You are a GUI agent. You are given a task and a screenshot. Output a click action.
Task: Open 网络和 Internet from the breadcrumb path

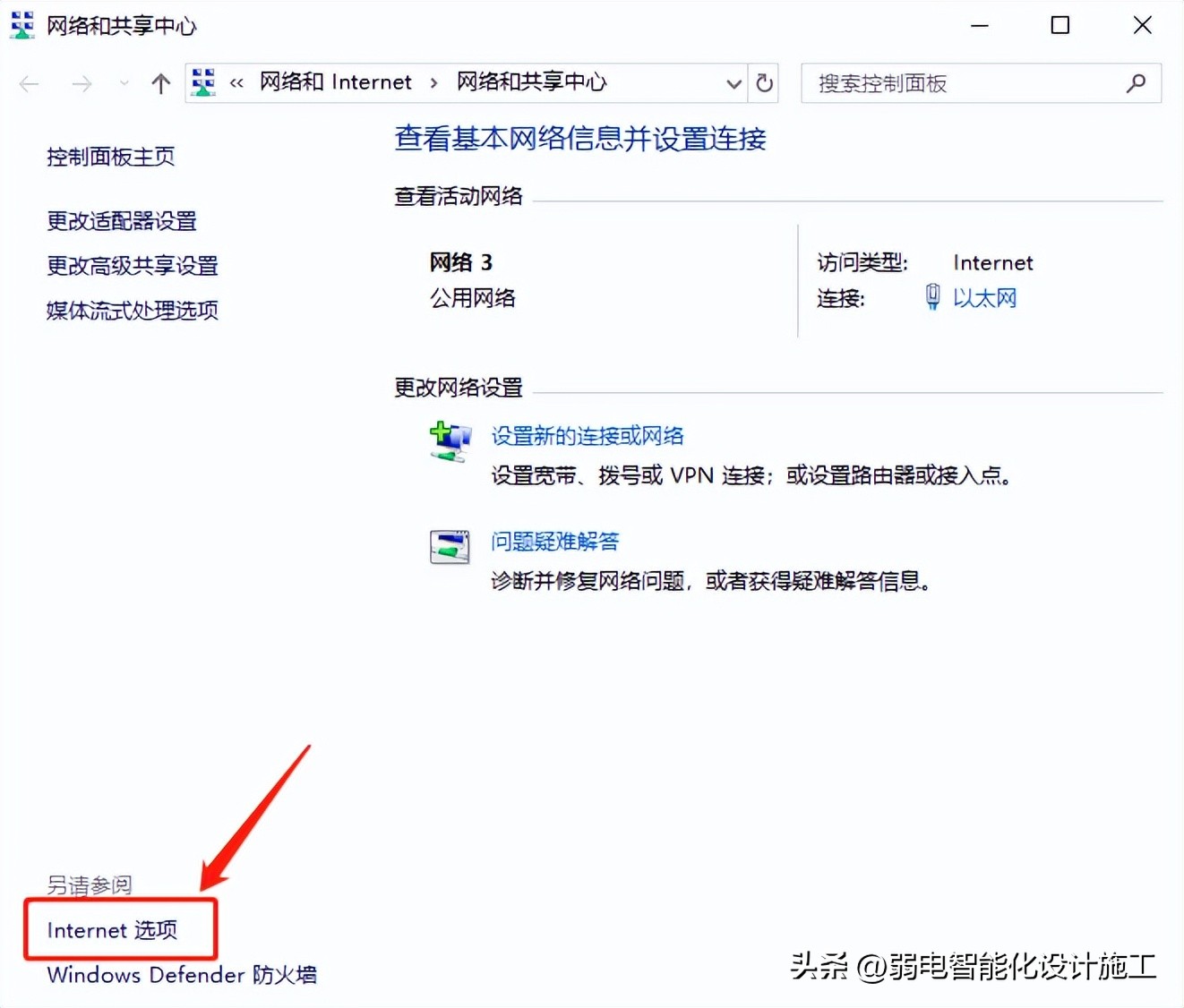335,81
